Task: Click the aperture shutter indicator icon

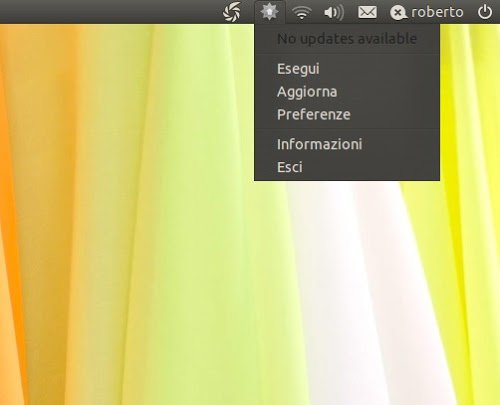Action: click(x=232, y=12)
